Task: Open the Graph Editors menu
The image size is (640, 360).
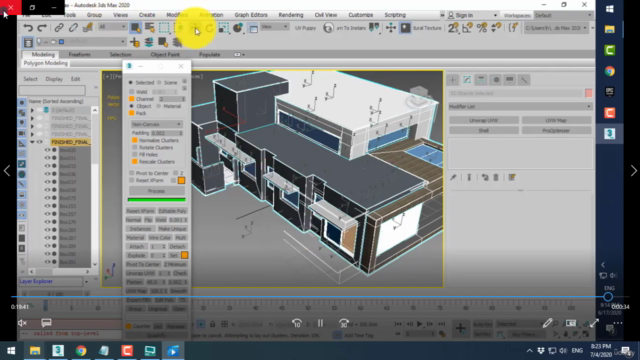Action: click(251, 15)
